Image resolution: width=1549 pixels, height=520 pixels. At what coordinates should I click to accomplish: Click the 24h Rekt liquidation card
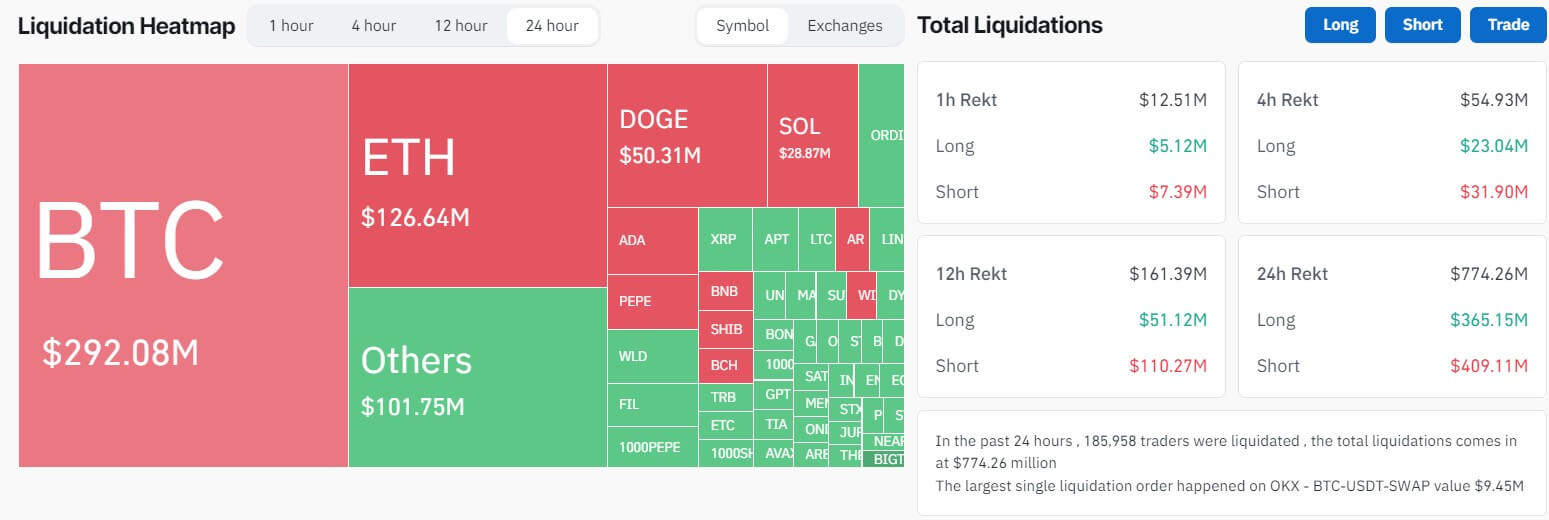[1392, 316]
